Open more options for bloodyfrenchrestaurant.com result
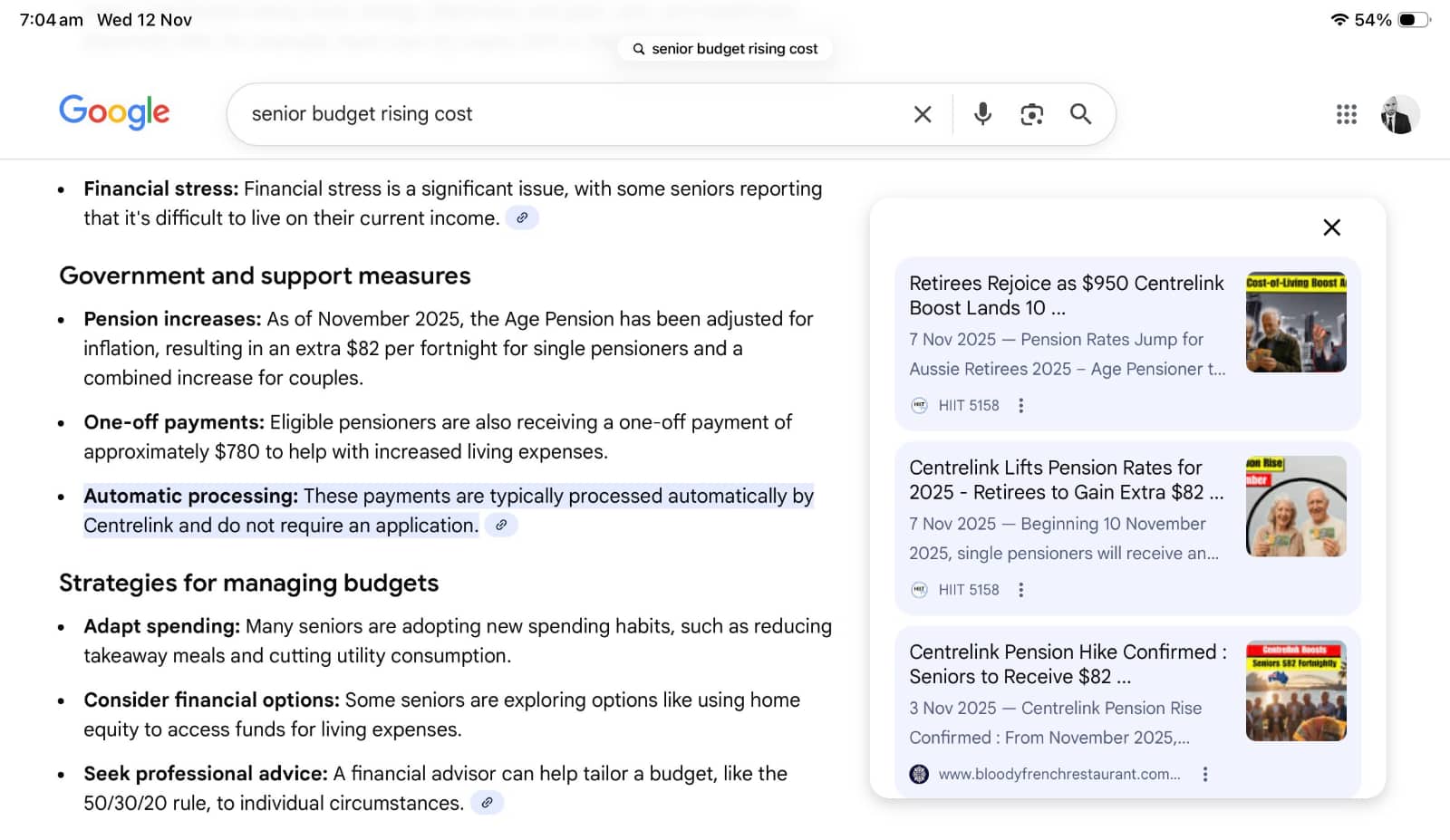This screenshot has width=1450, height=840. 1204,775
